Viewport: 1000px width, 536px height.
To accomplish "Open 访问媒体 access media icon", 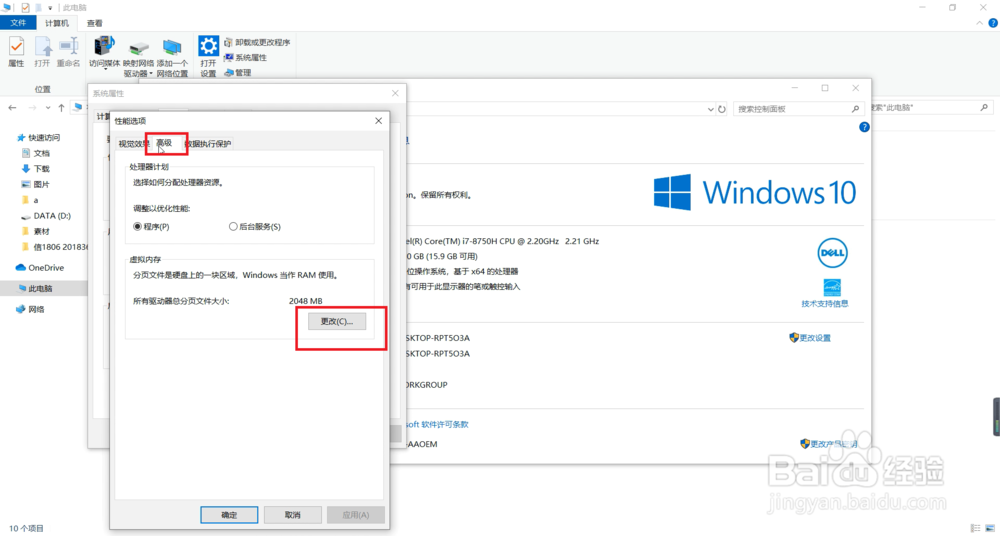I will pos(105,54).
